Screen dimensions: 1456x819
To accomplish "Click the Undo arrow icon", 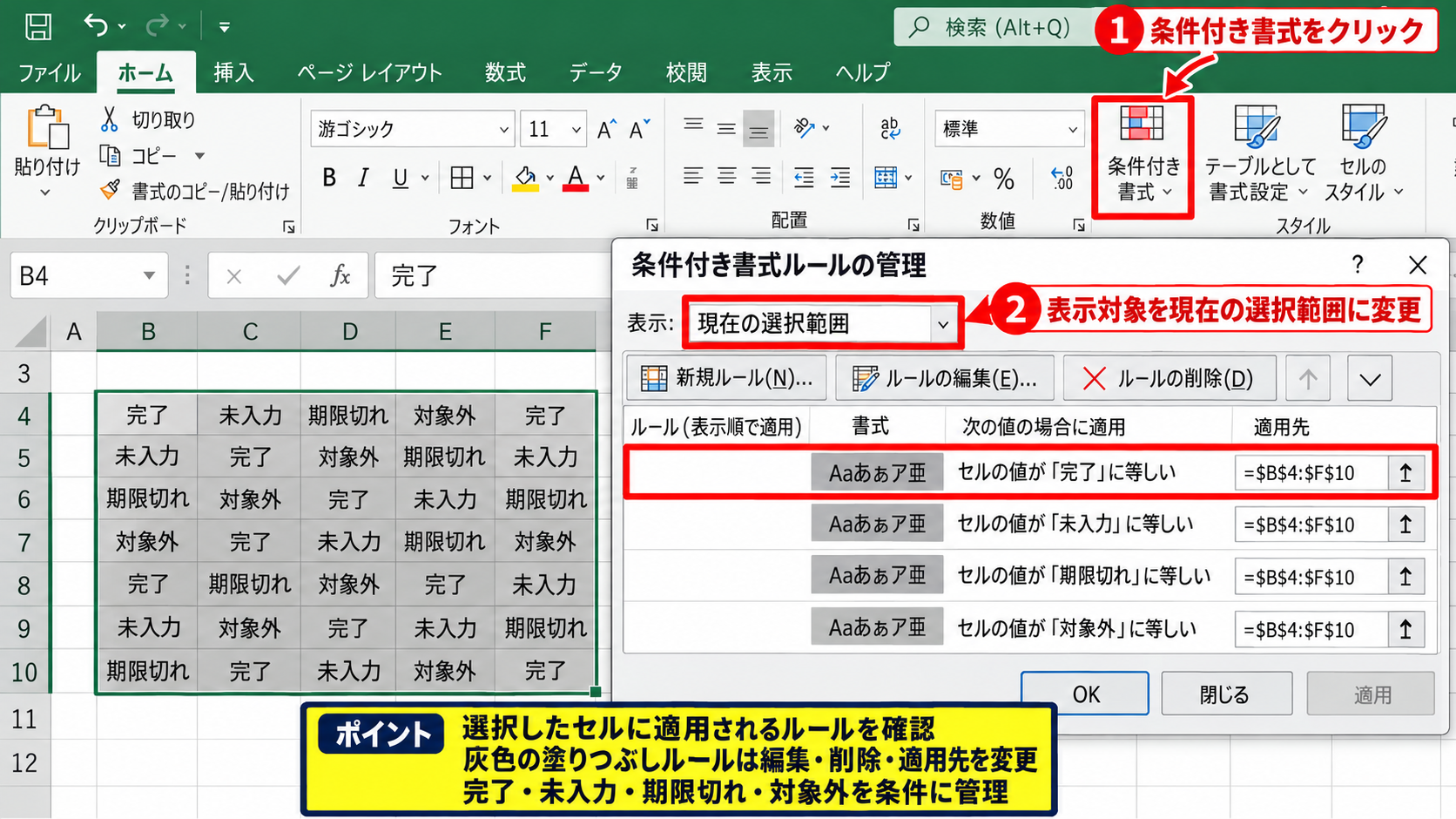I will tap(96, 26).
